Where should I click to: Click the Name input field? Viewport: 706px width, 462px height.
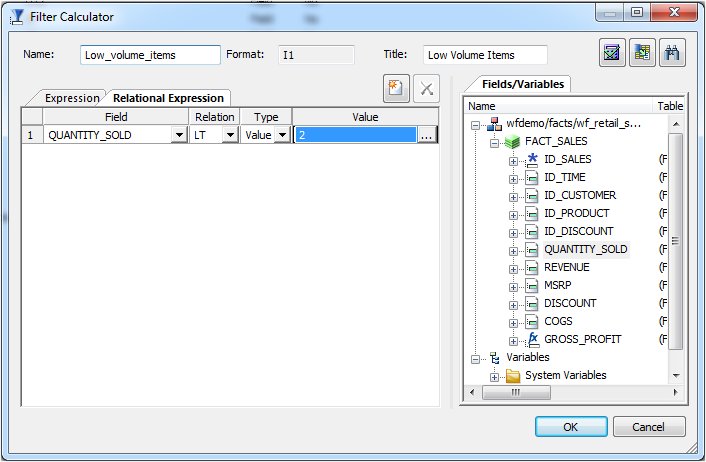tap(150, 55)
